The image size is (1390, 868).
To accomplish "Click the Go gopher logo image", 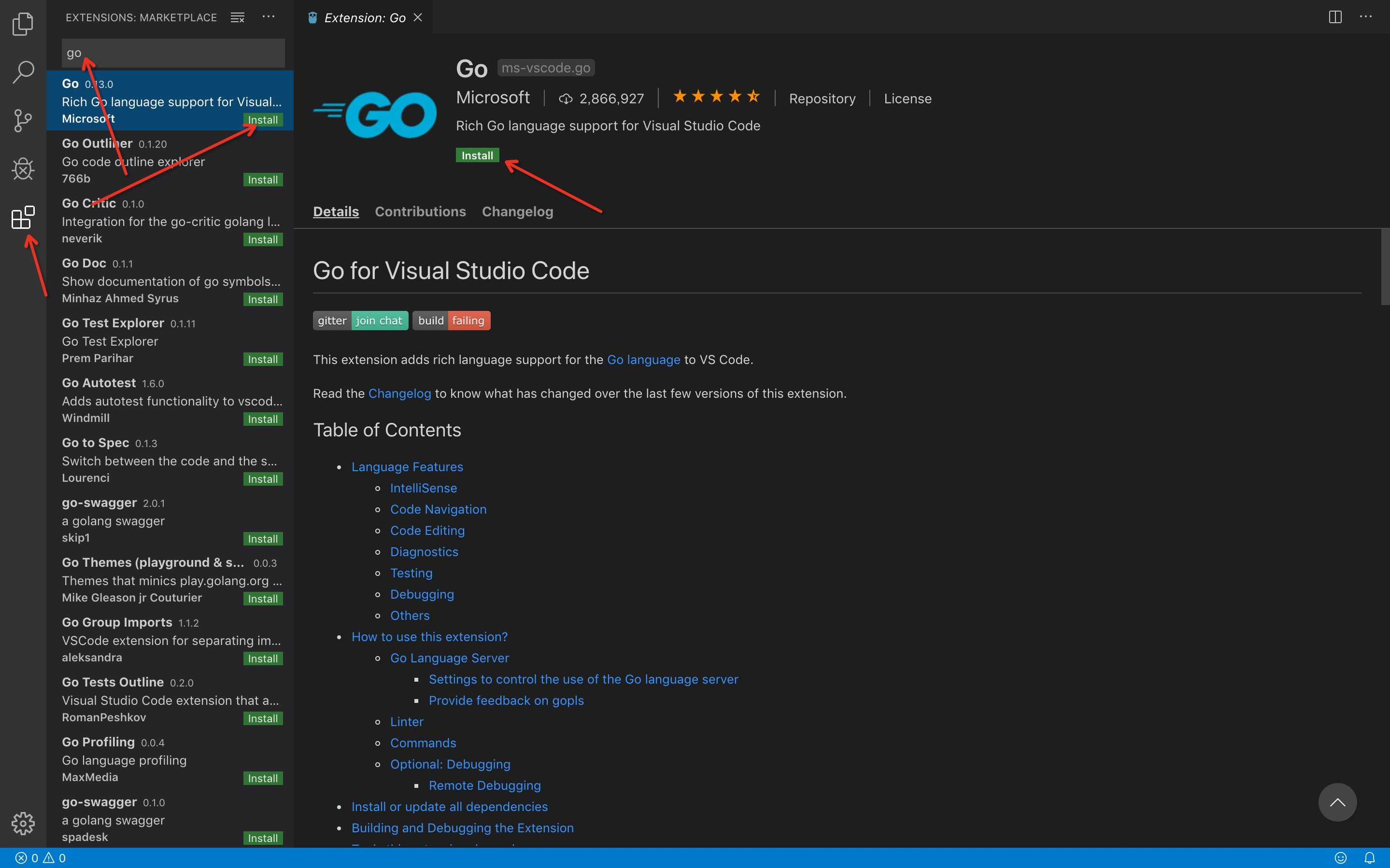I will pyautogui.click(x=375, y=115).
